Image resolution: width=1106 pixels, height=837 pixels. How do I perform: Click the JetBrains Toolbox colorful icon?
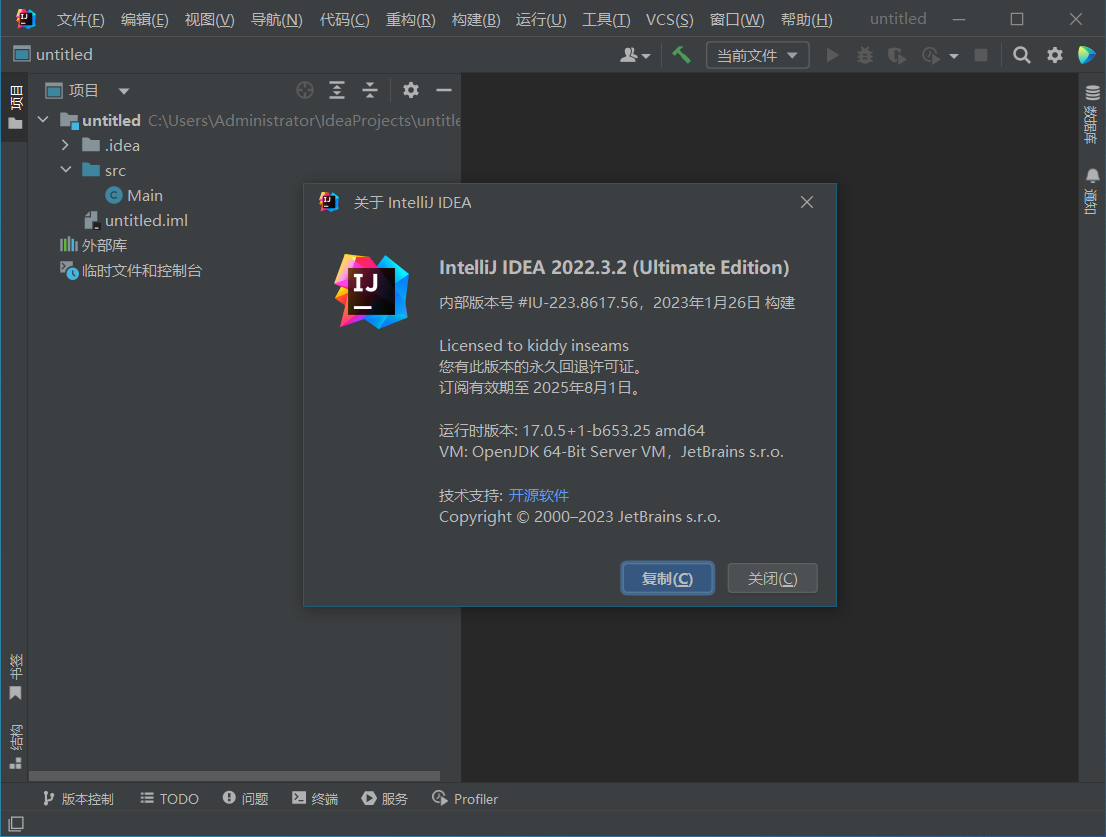tap(1086, 55)
